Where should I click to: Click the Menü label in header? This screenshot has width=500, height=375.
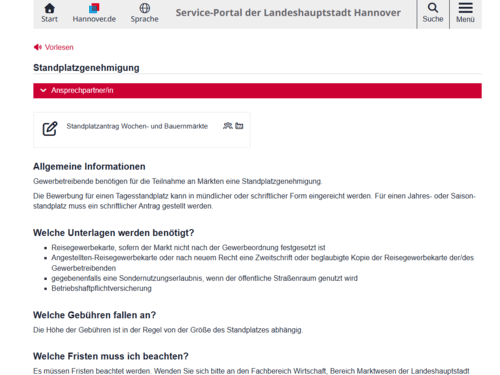coord(465,19)
